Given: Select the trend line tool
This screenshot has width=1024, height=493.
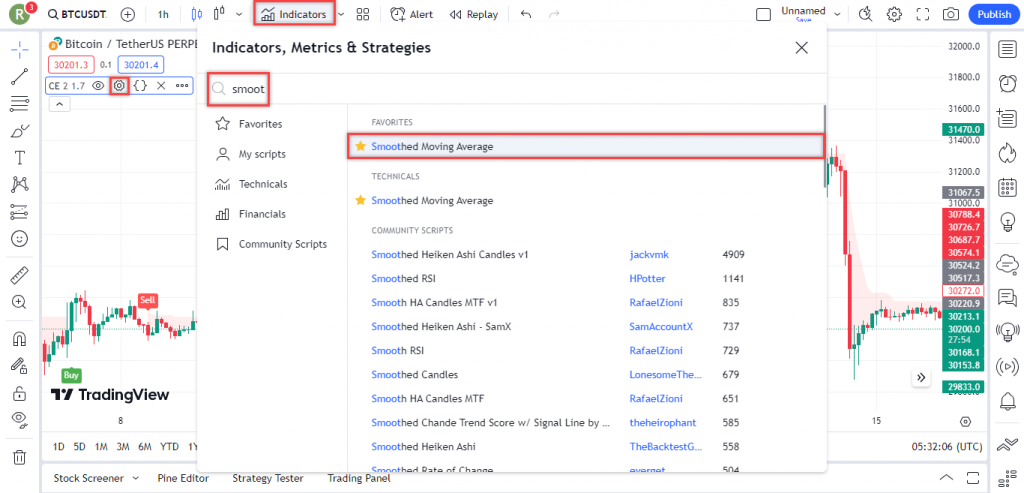Looking at the screenshot, I should click(x=20, y=76).
